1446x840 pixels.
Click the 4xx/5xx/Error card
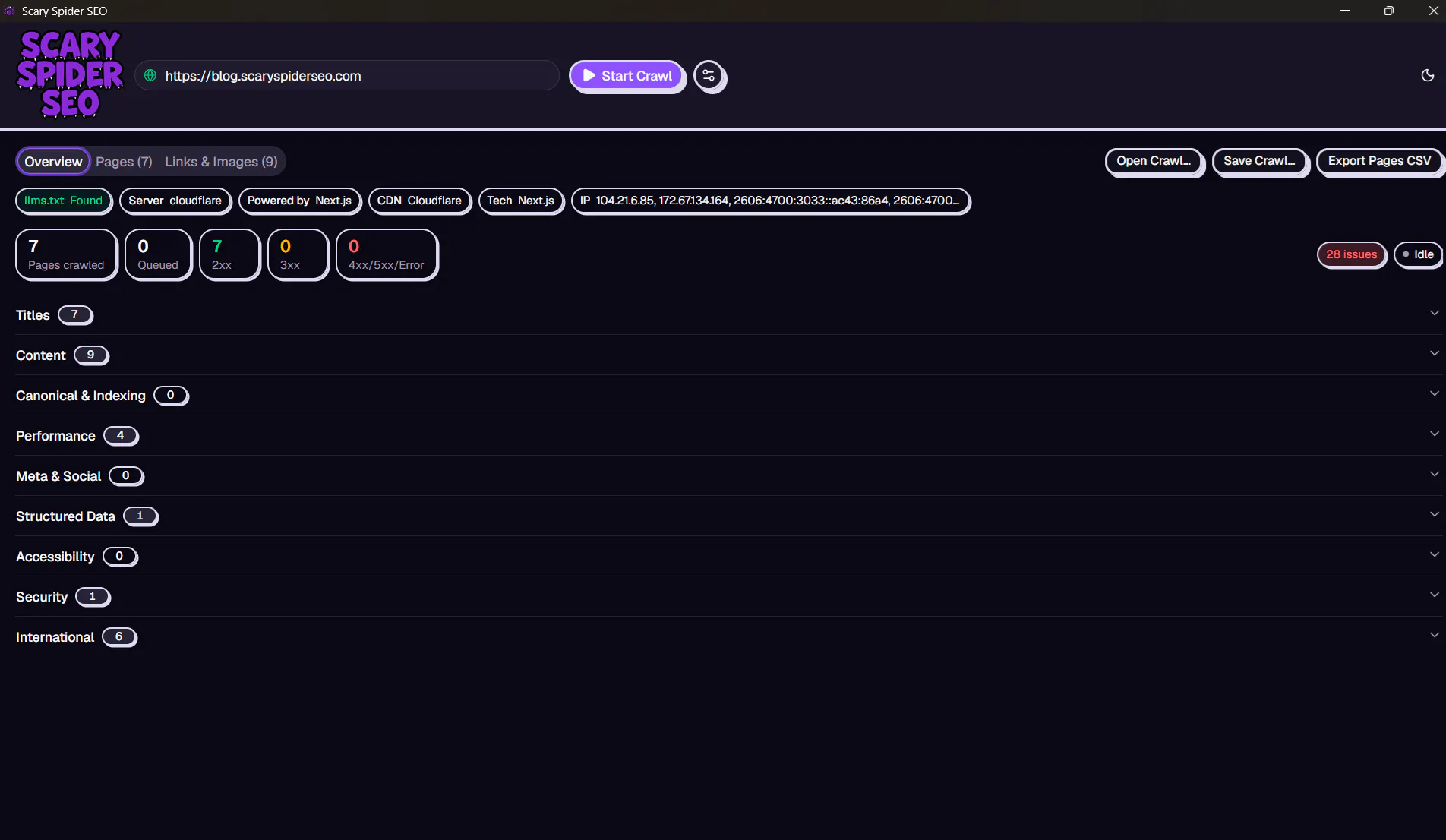(x=387, y=254)
